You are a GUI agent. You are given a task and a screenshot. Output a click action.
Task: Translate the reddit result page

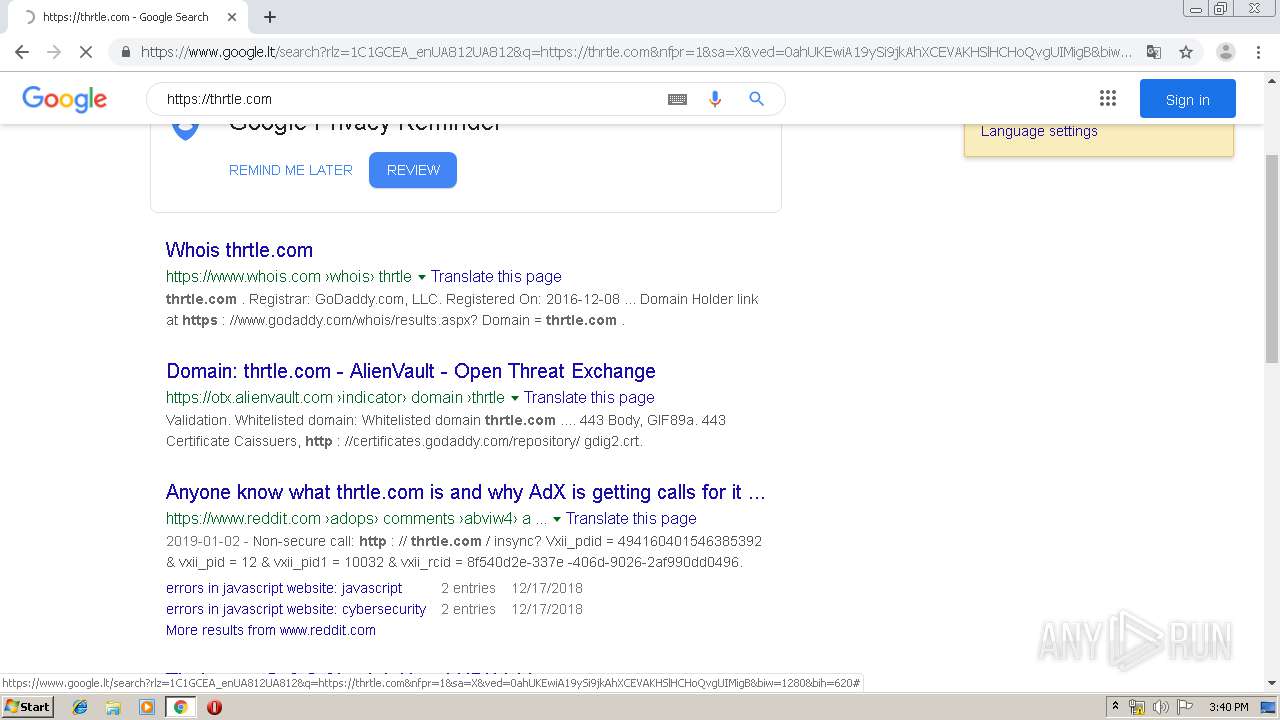click(631, 518)
